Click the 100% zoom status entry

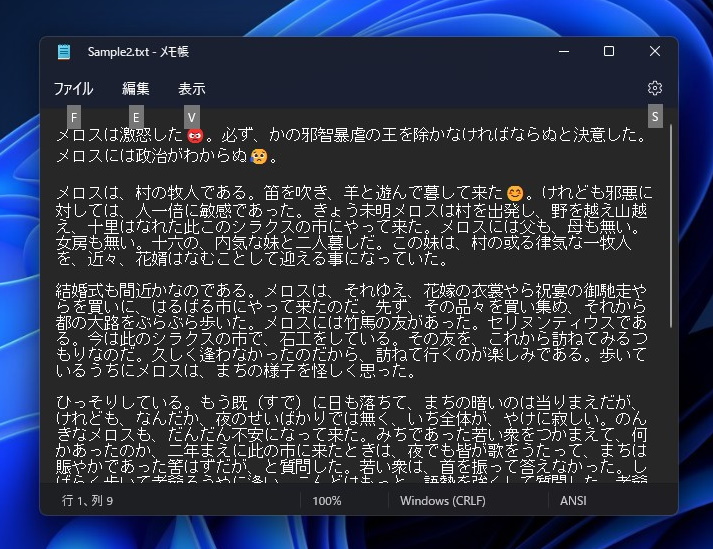327,501
